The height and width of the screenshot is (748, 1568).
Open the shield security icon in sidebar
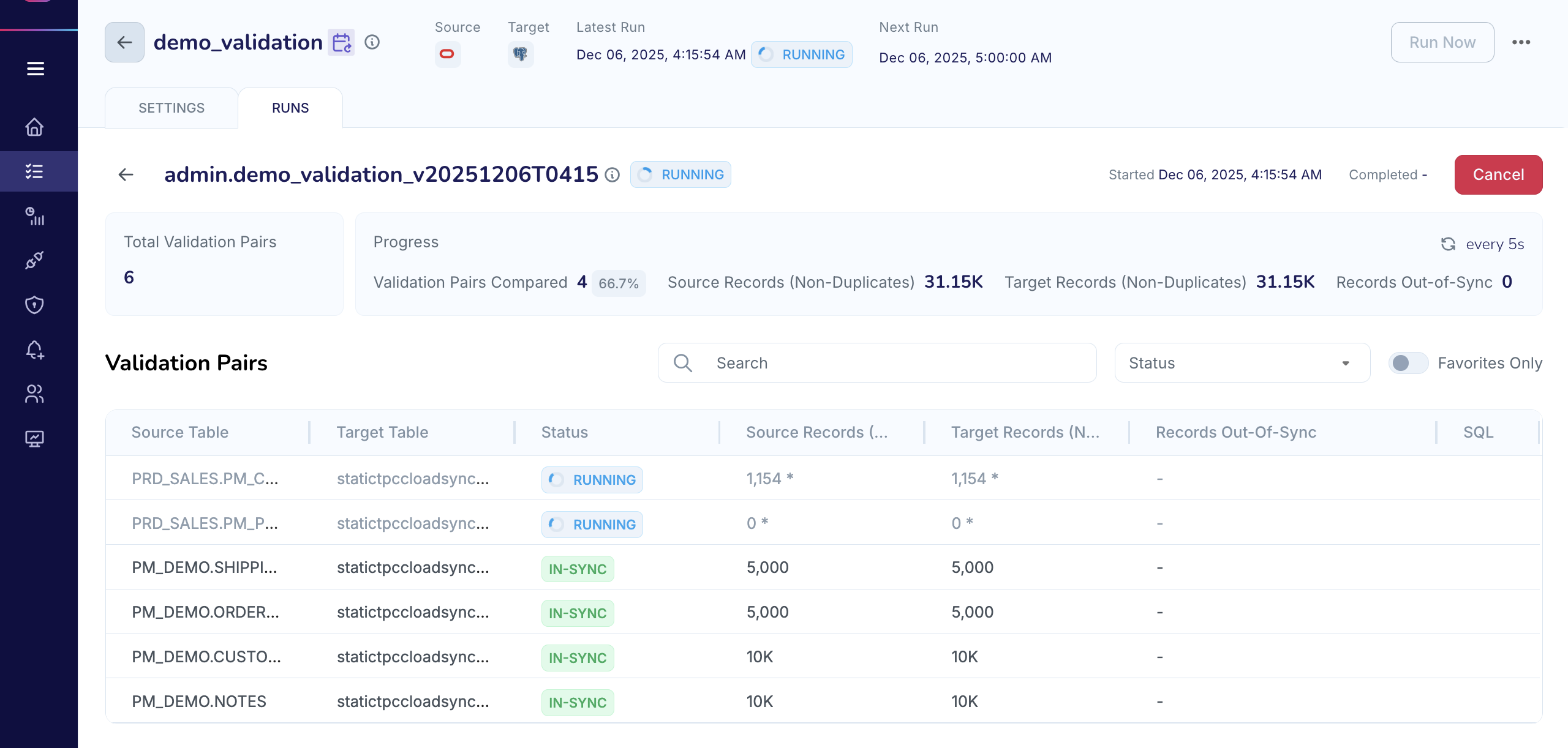pos(34,305)
